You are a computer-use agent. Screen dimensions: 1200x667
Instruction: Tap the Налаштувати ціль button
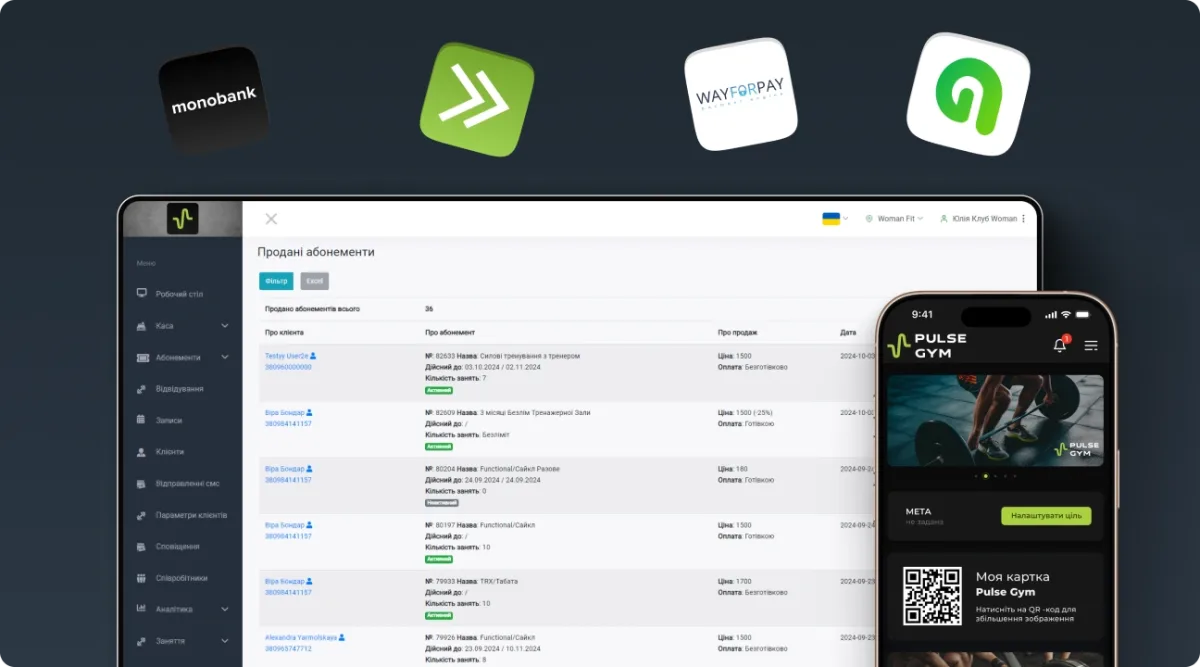[1046, 516]
